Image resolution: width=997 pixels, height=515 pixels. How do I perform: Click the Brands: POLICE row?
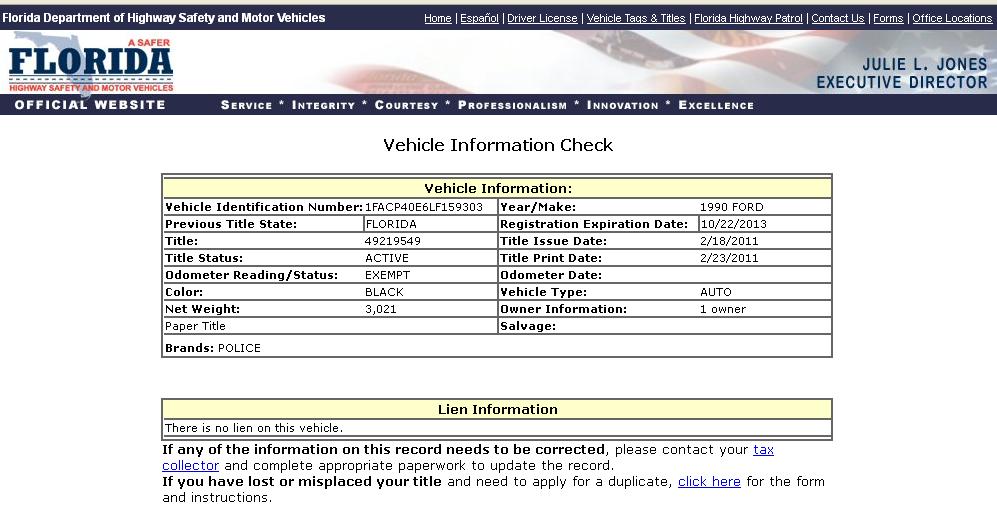pyautogui.click(x=213, y=348)
